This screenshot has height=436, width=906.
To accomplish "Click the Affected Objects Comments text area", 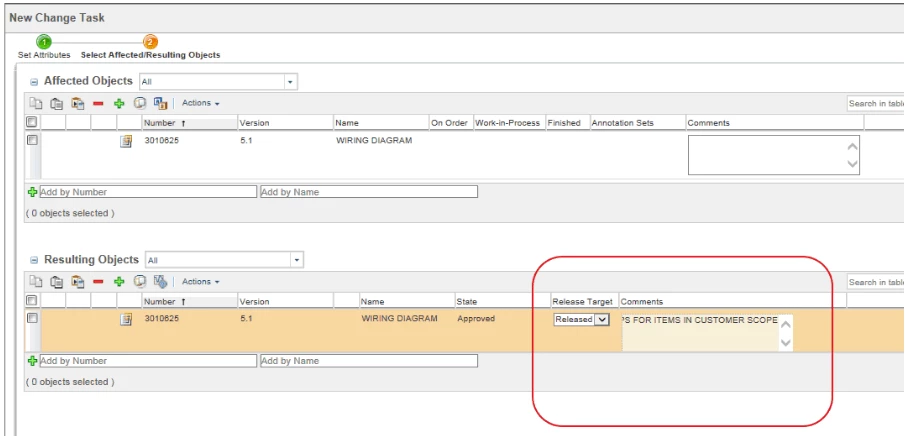I will tap(774, 155).
